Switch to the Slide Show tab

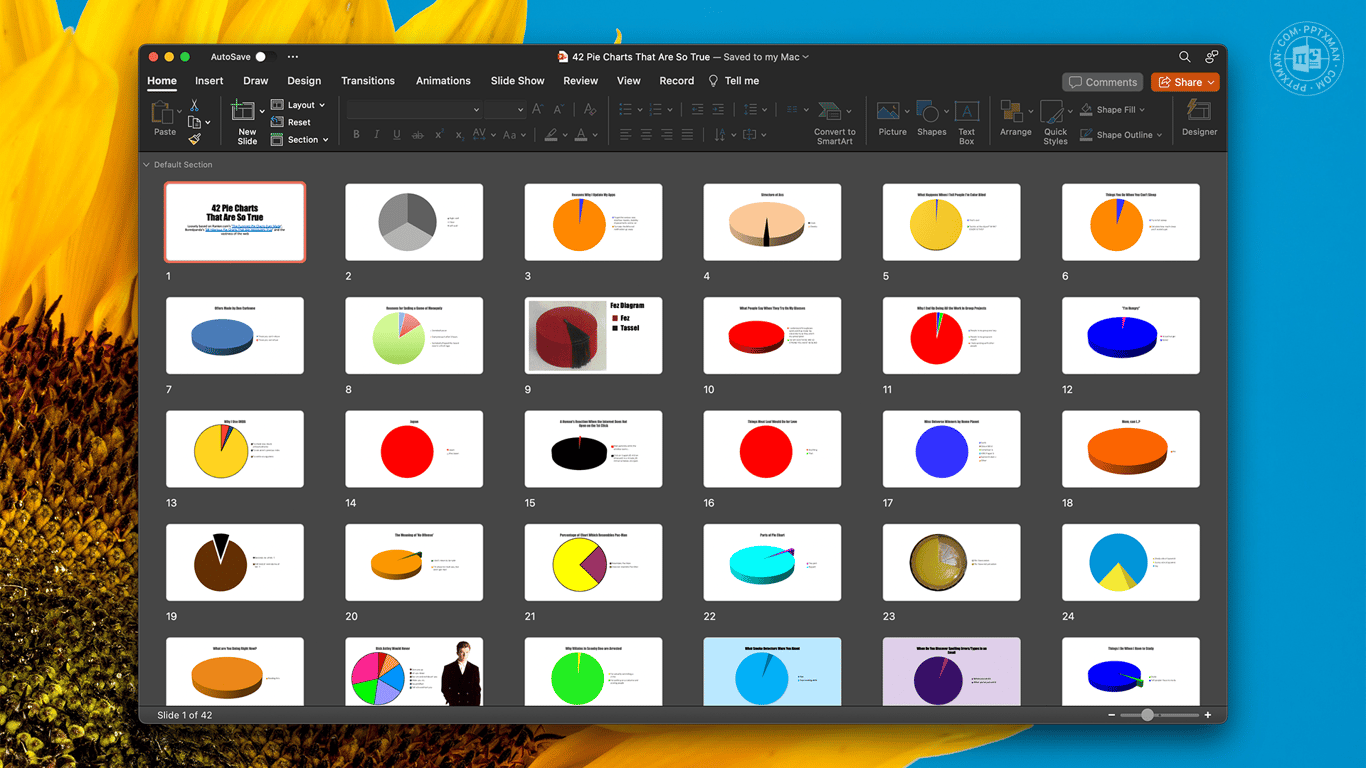click(518, 81)
